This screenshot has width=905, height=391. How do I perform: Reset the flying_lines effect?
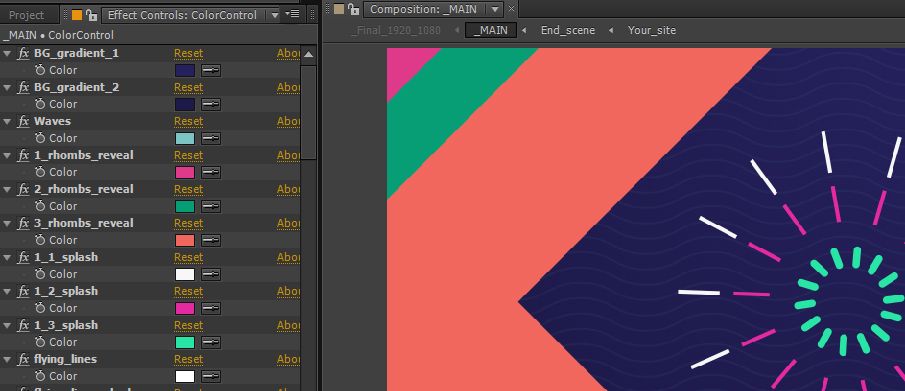(189, 359)
